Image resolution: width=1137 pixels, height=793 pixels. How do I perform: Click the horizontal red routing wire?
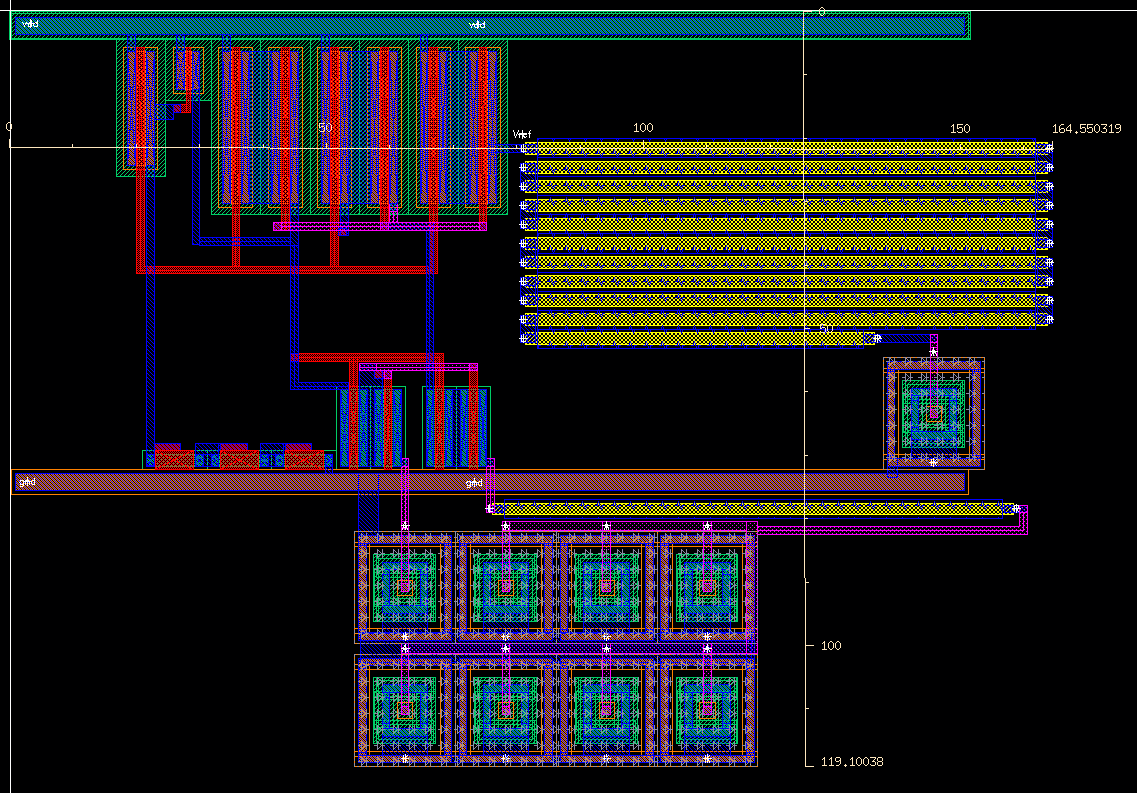pyautogui.click(x=285, y=269)
